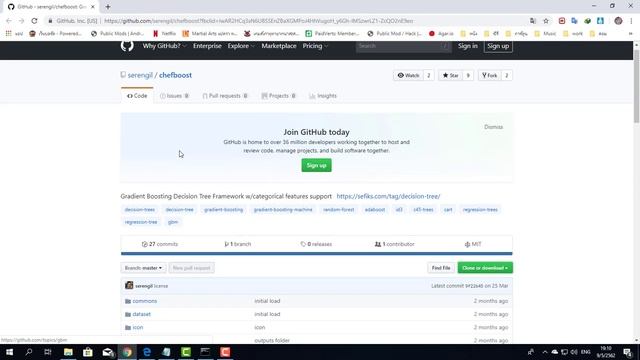
Task: Open the Microsoft Store taskbar icon
Action: point(88,352)
